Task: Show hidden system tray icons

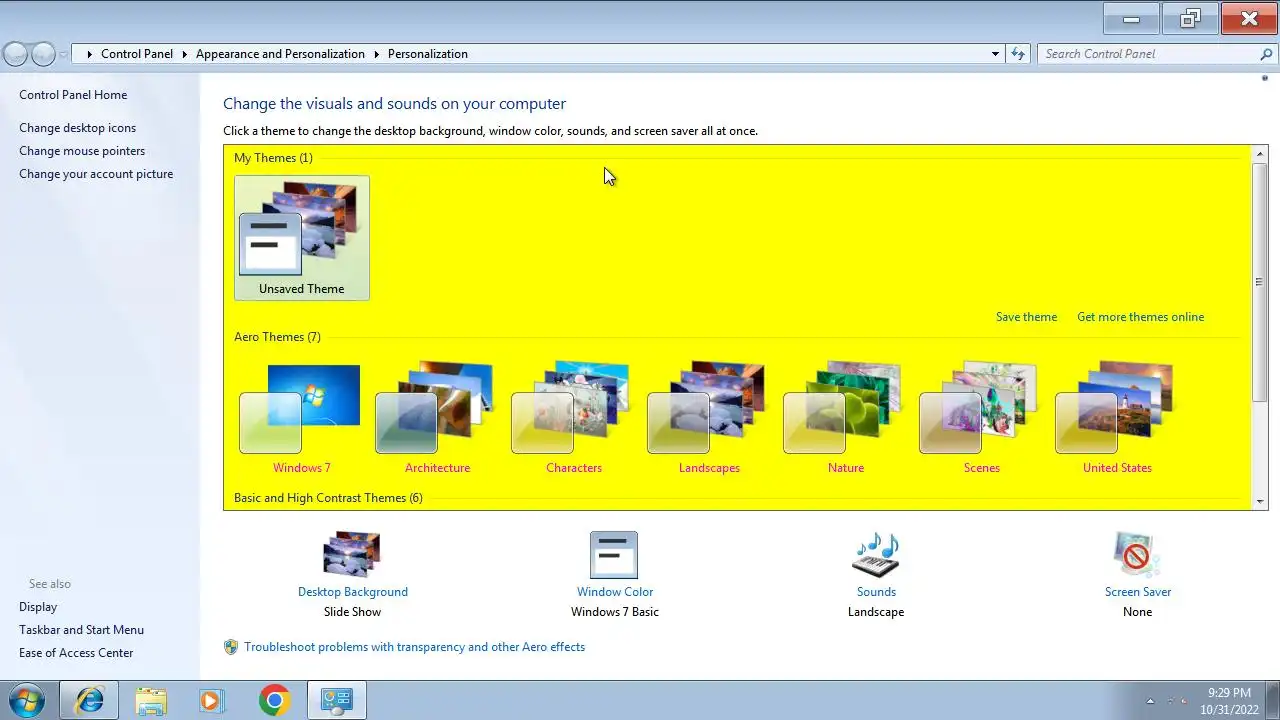Action: click(1150, 701)
